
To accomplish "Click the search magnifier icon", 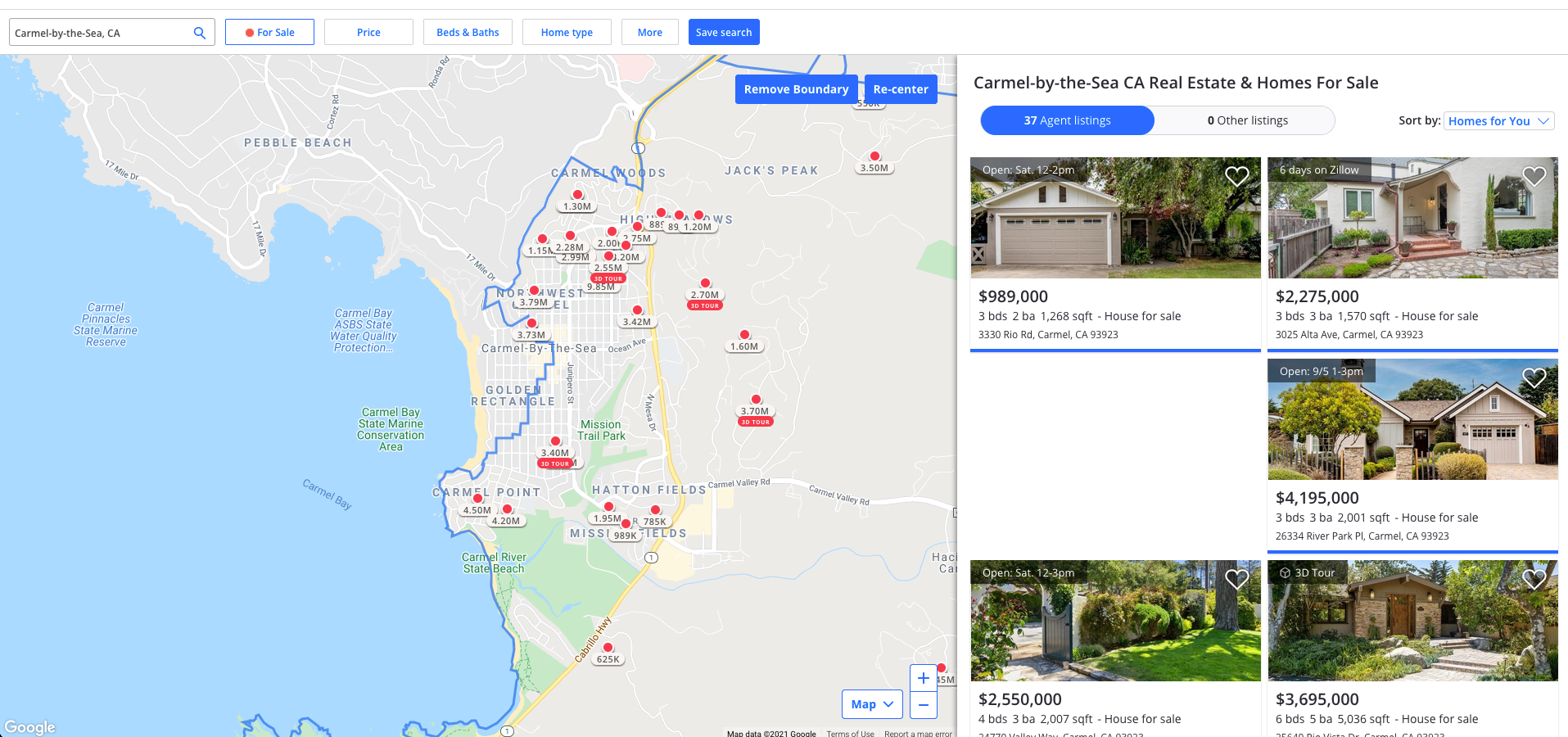I will 199,33.
